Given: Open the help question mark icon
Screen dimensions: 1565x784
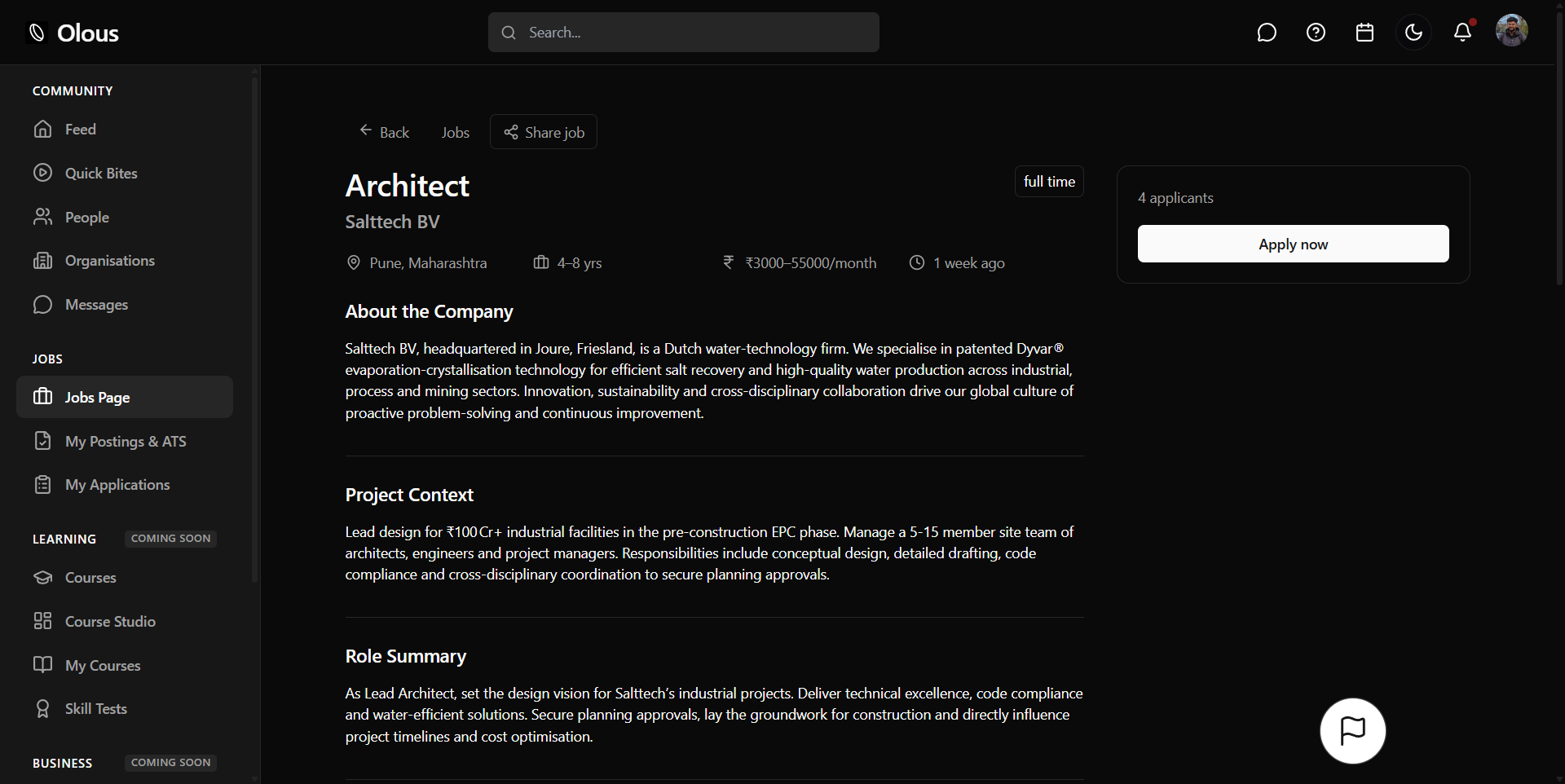Looking at the screenshot, I should [1316, 33].
